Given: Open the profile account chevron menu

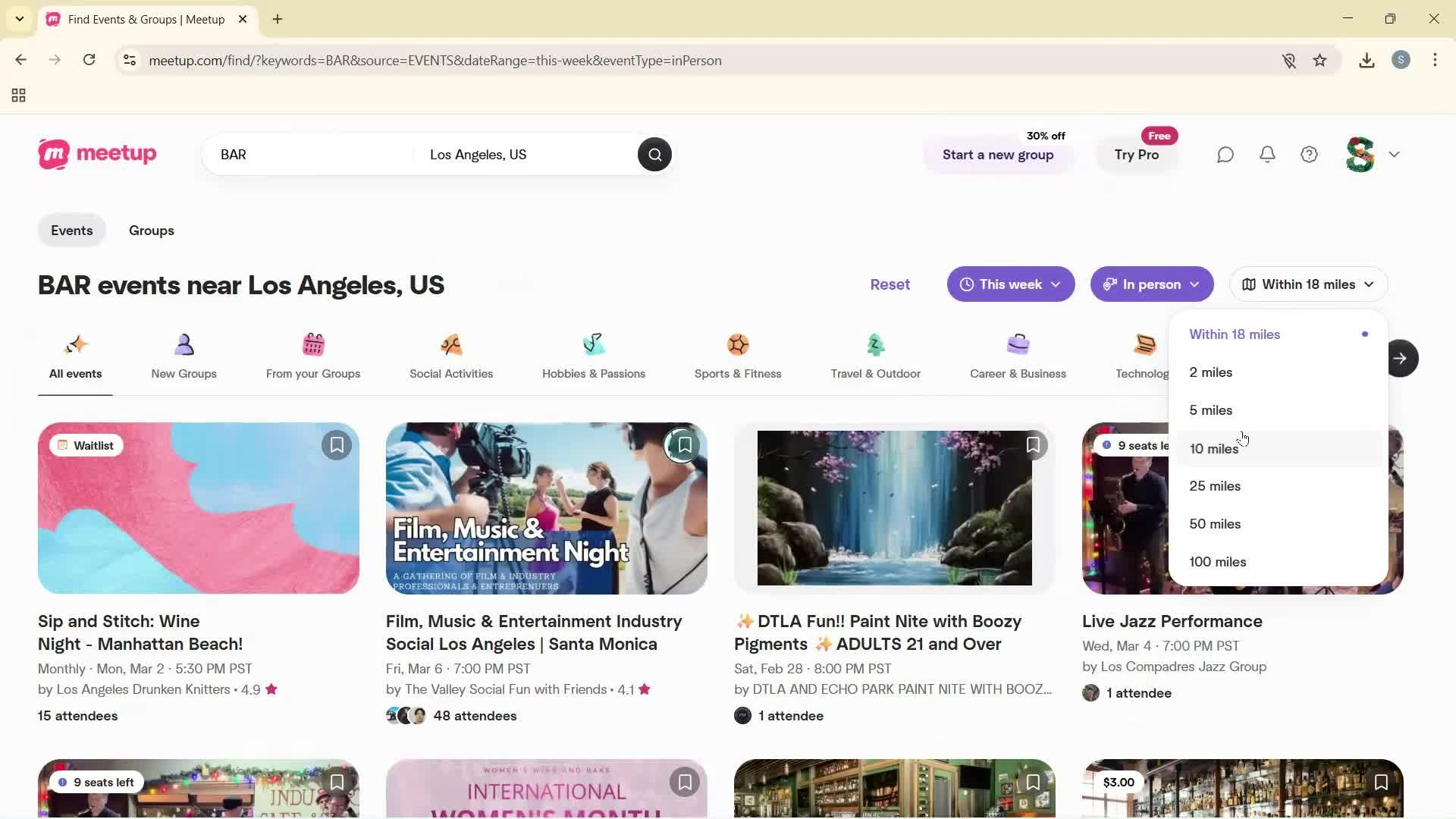Looking at the screenshot, I should pos(1395,154).
